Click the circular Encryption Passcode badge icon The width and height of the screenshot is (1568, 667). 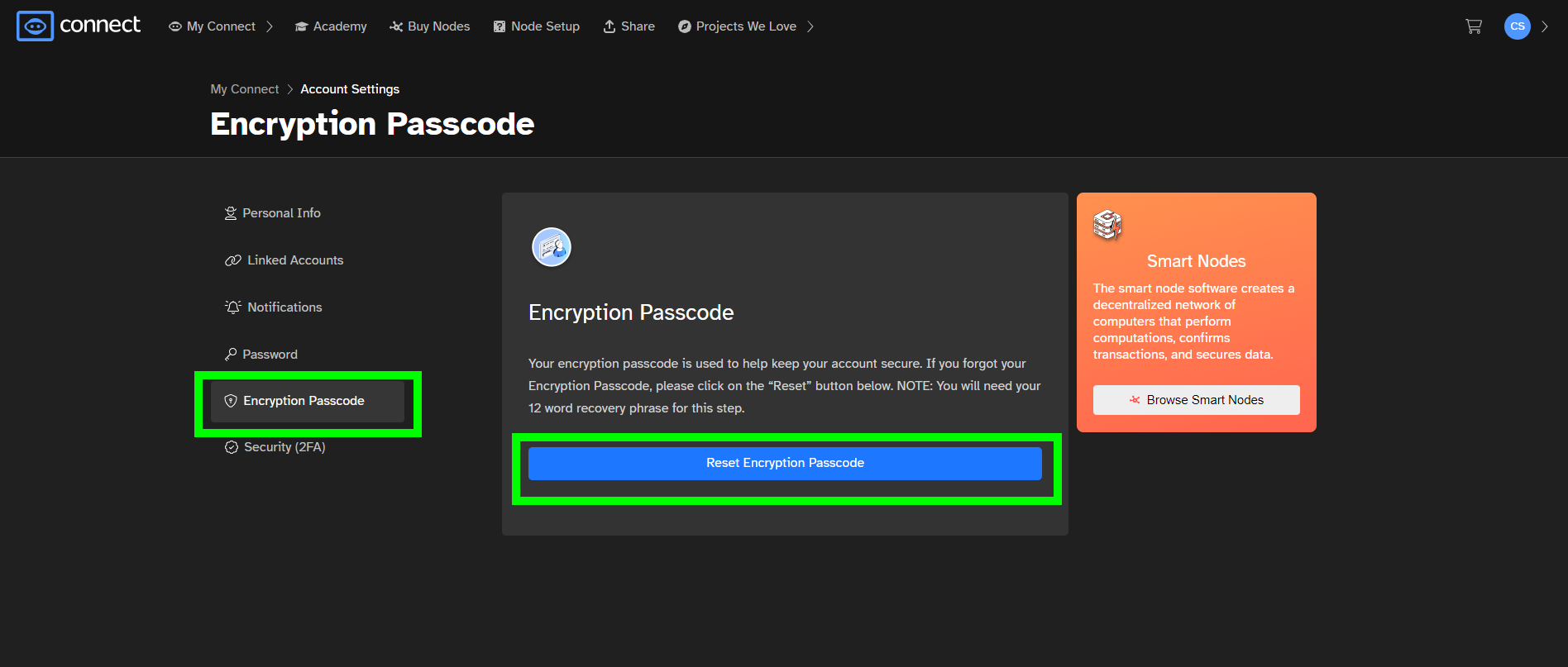tap(551, 246)
